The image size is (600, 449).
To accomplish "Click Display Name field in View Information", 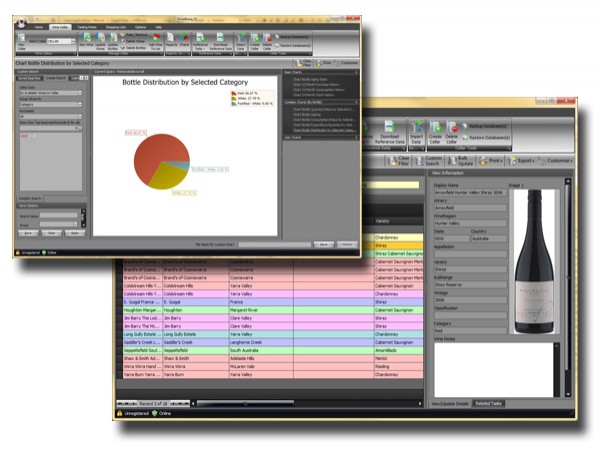I will (470, 193).
